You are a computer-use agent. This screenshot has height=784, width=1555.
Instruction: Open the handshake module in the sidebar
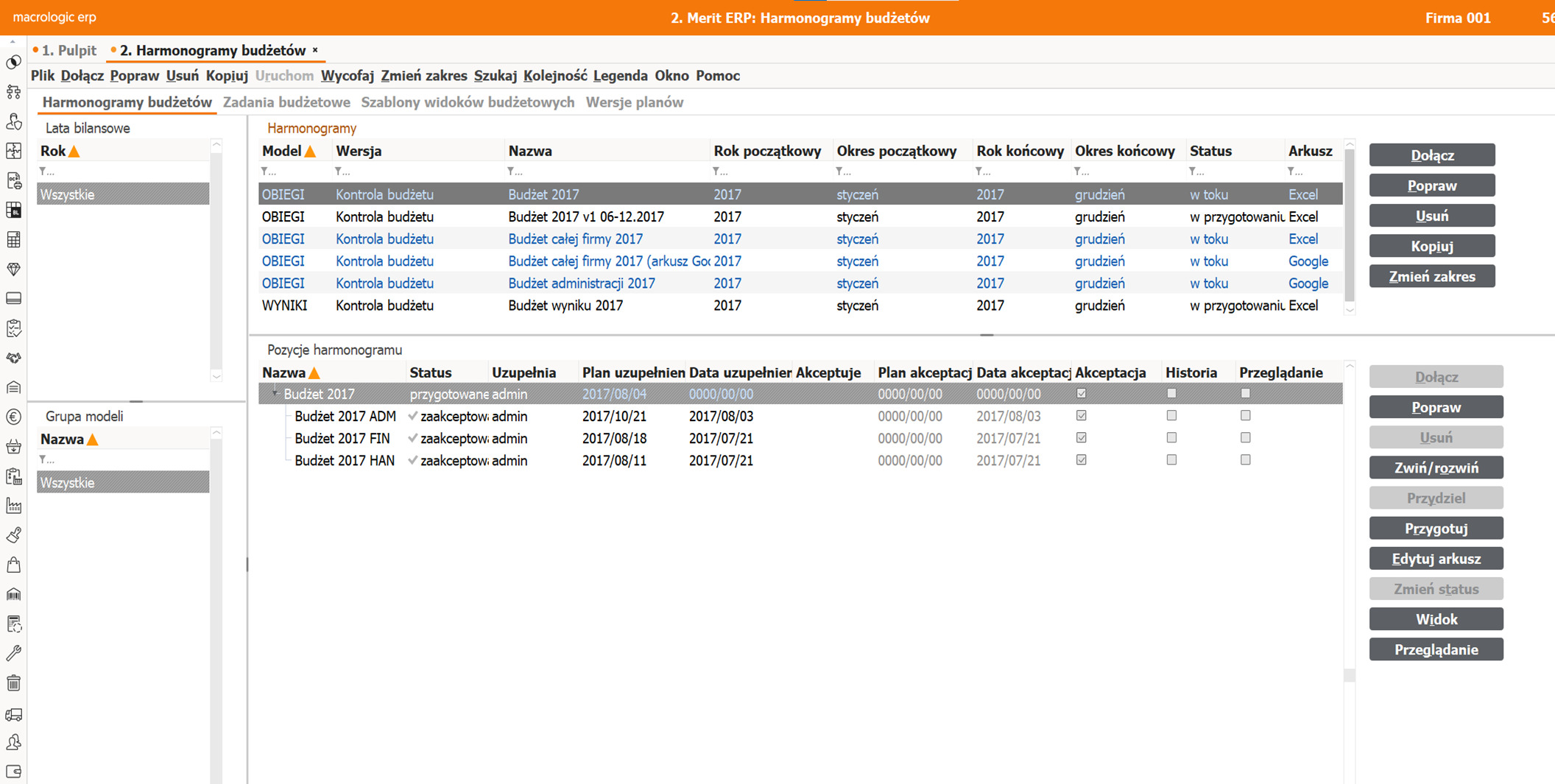pos(13,358)
